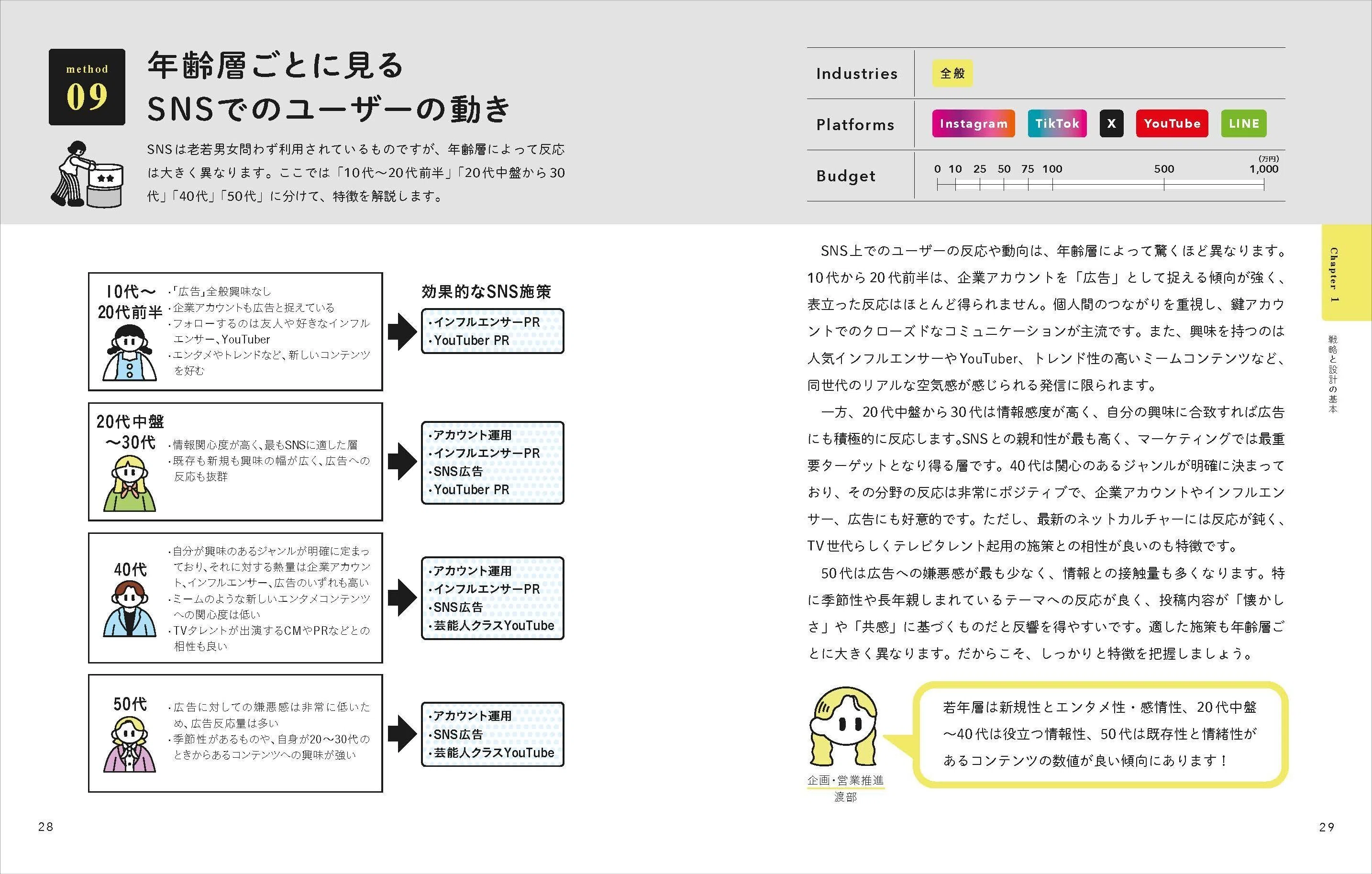Click the Chapter 1 yellow side tab
The width and height of the screenshot is (1372, 874).
(1347, 272)
